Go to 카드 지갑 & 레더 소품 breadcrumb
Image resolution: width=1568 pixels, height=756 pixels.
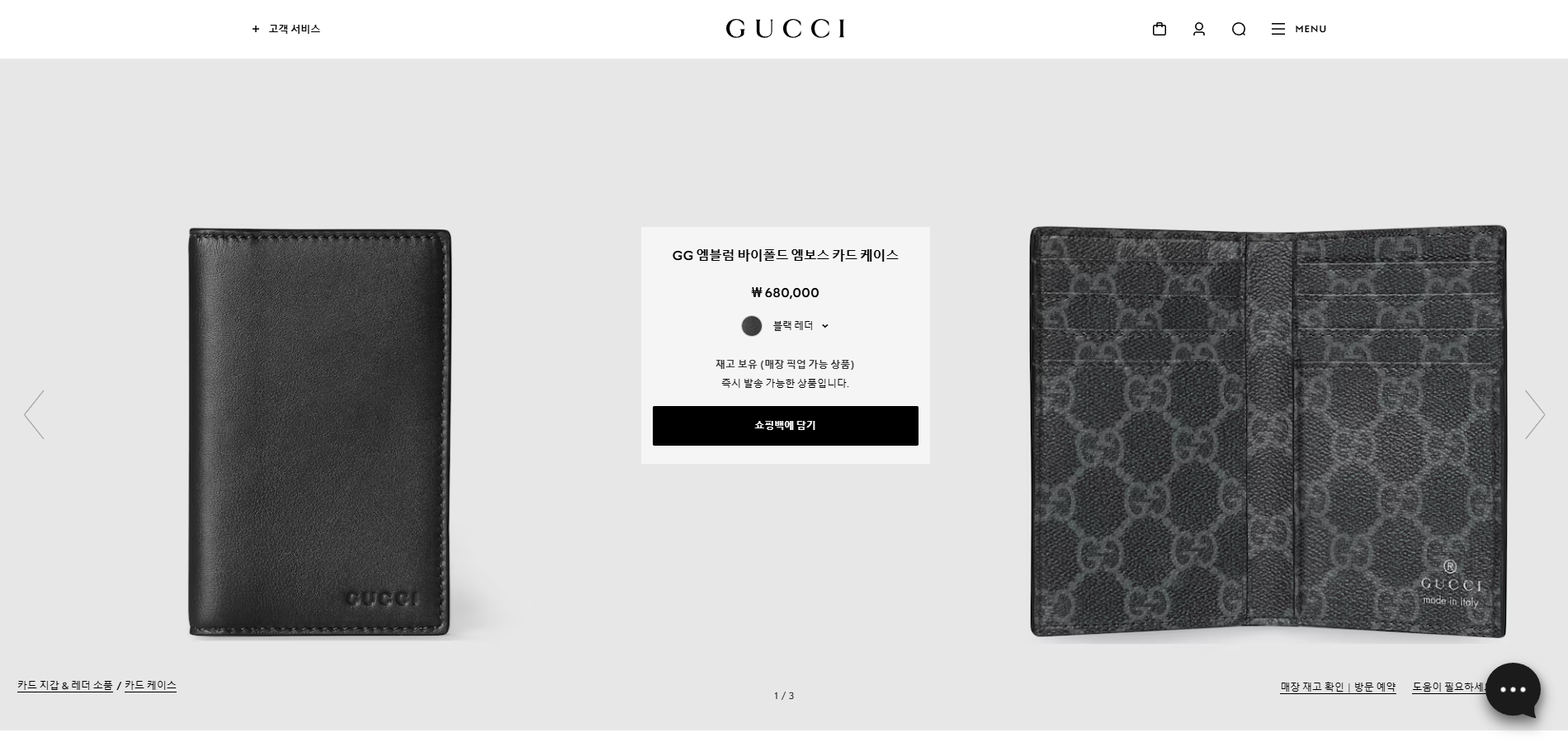coord(65,685)
